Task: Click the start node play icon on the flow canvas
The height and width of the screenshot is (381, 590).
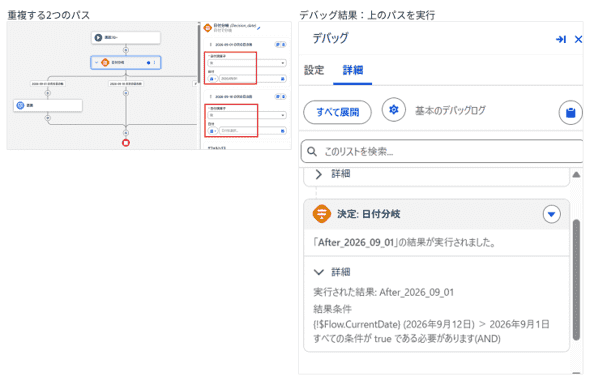Action: pyautogui.click(x=98, y=38)
